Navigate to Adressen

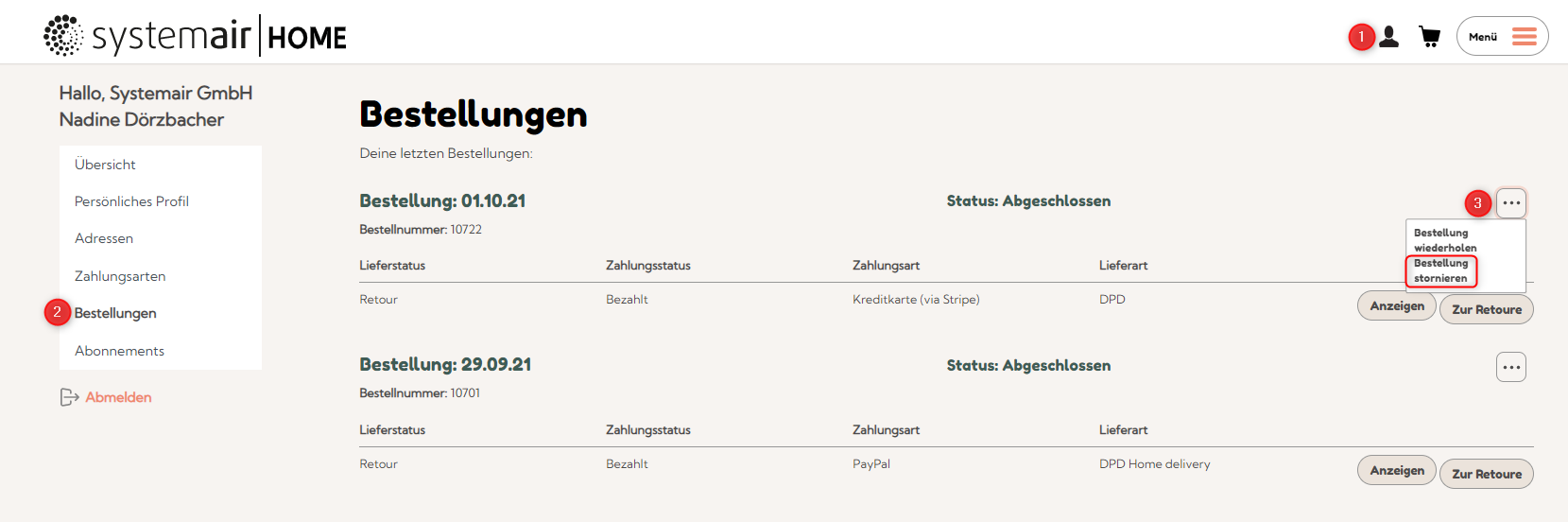104,238
